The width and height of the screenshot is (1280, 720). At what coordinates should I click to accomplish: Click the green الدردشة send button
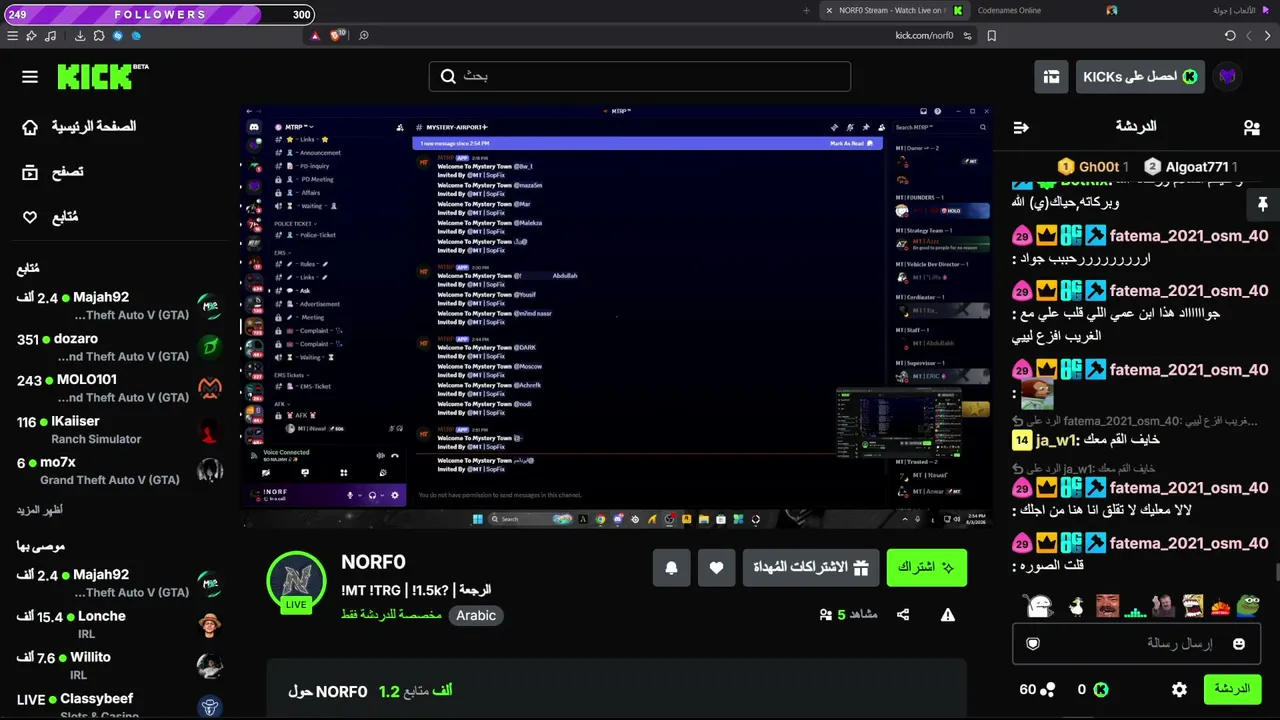1232,689
